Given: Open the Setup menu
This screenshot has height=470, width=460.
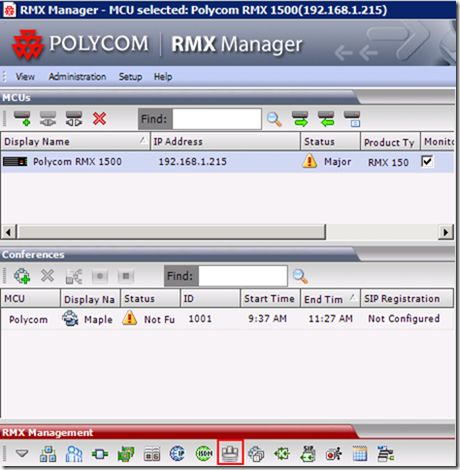Looking at the screenshot, I should 130,77.
